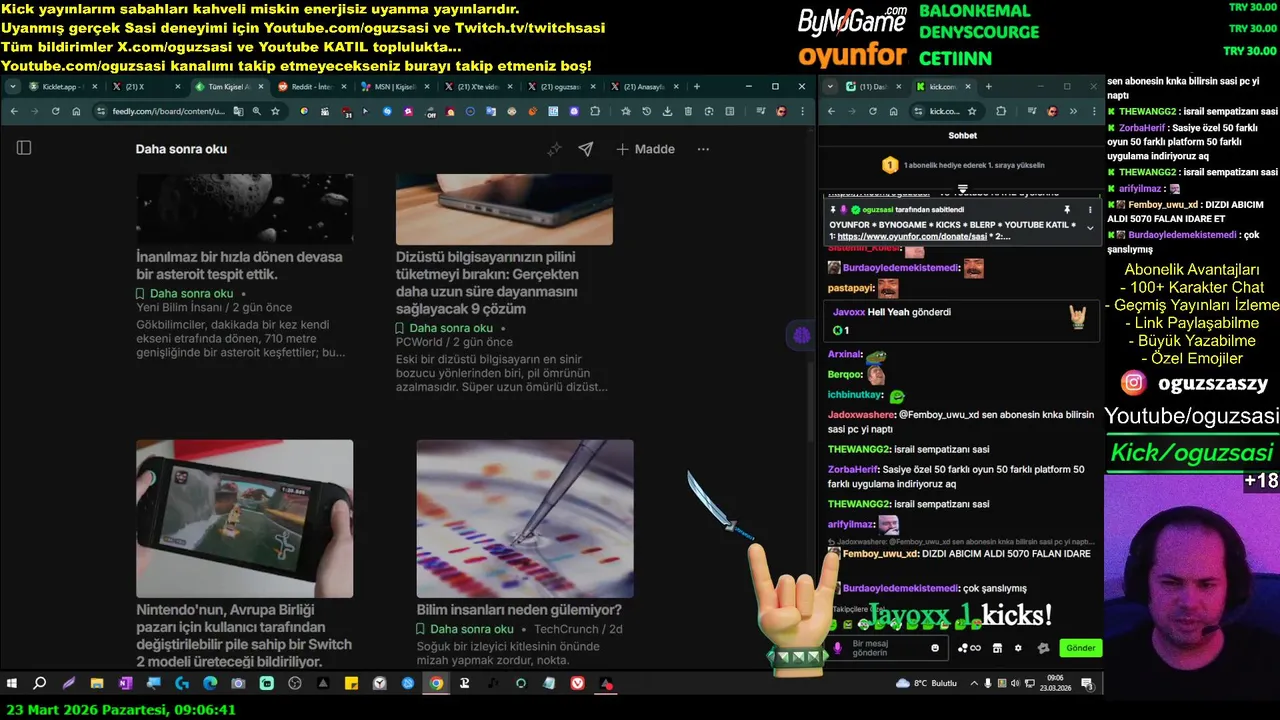This screenshot has height=720, width=1280.
Task: Click the zoom magnifier icon in Feedly address bar
Action: [x=257, y=111]
